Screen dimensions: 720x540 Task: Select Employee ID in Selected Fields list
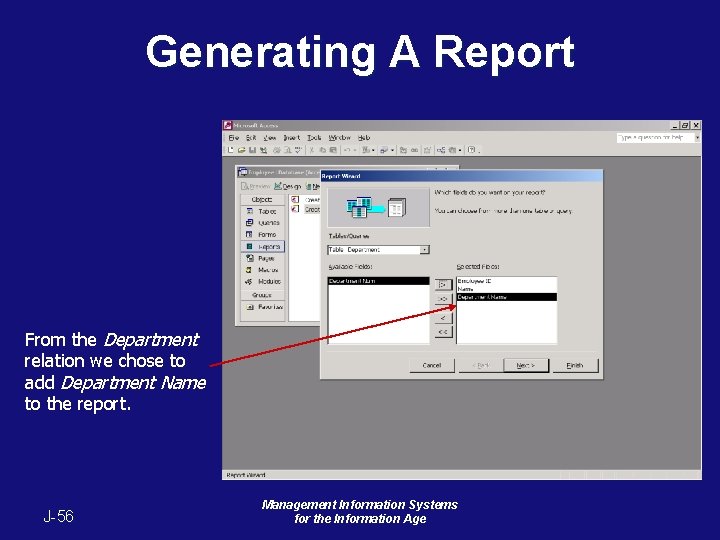click(506, 281)
